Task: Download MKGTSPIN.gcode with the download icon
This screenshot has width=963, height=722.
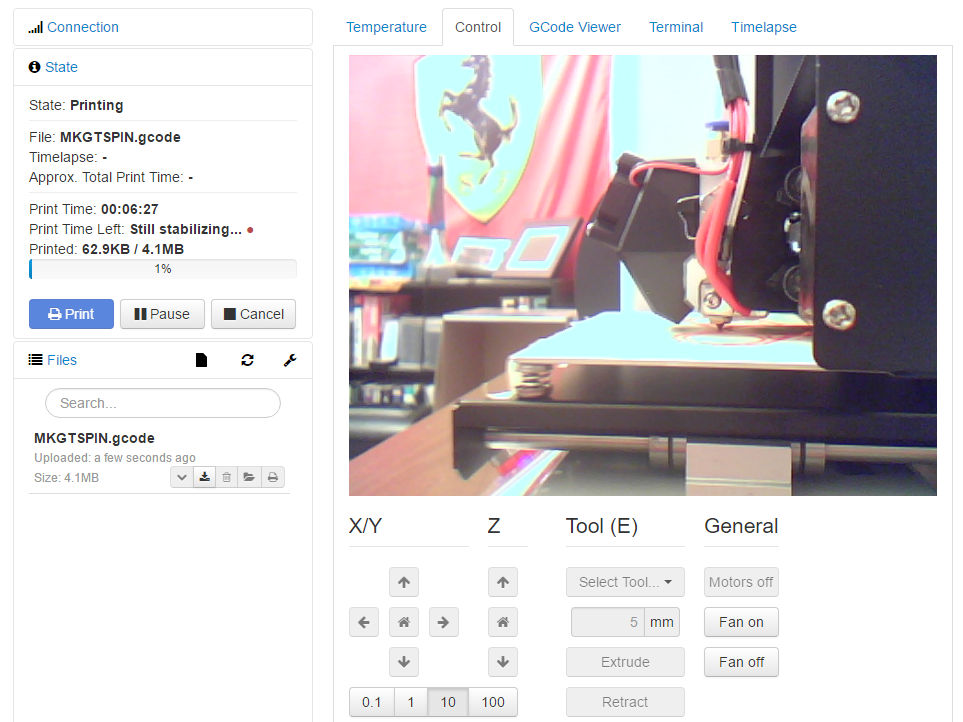Action: (x=204, y=477)
